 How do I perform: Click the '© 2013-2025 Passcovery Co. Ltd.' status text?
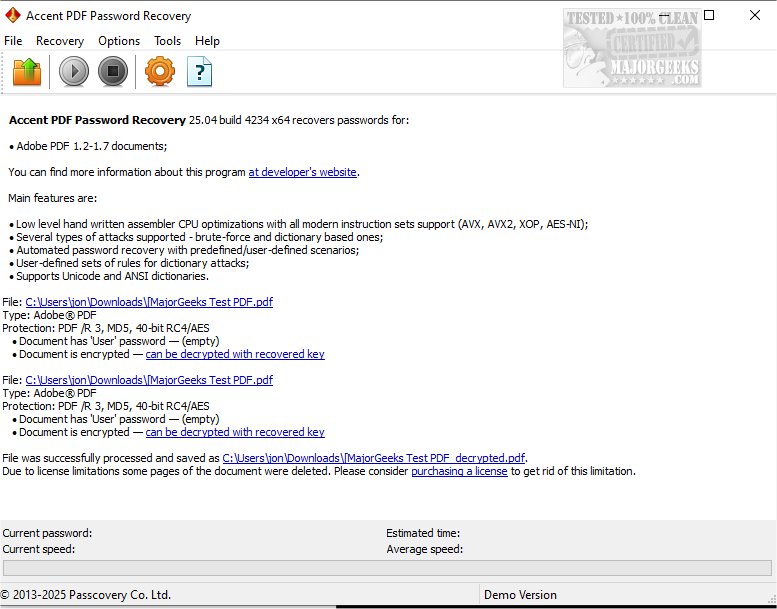86,595
